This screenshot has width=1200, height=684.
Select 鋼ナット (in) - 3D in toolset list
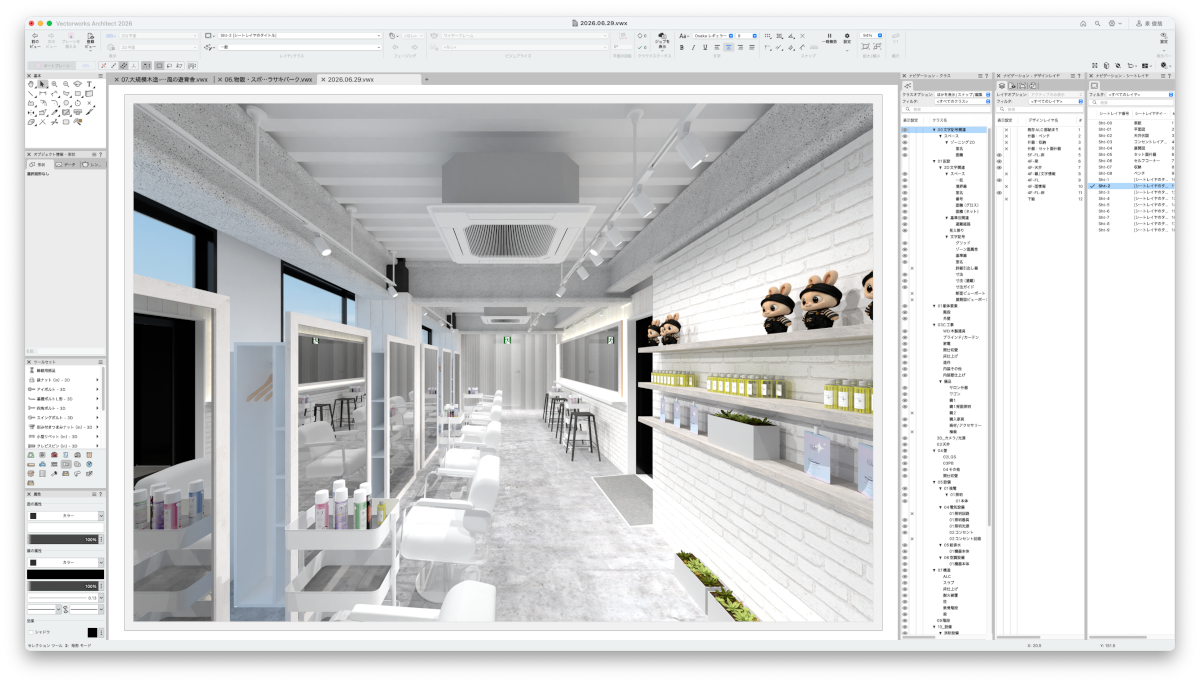coord(62,380)
